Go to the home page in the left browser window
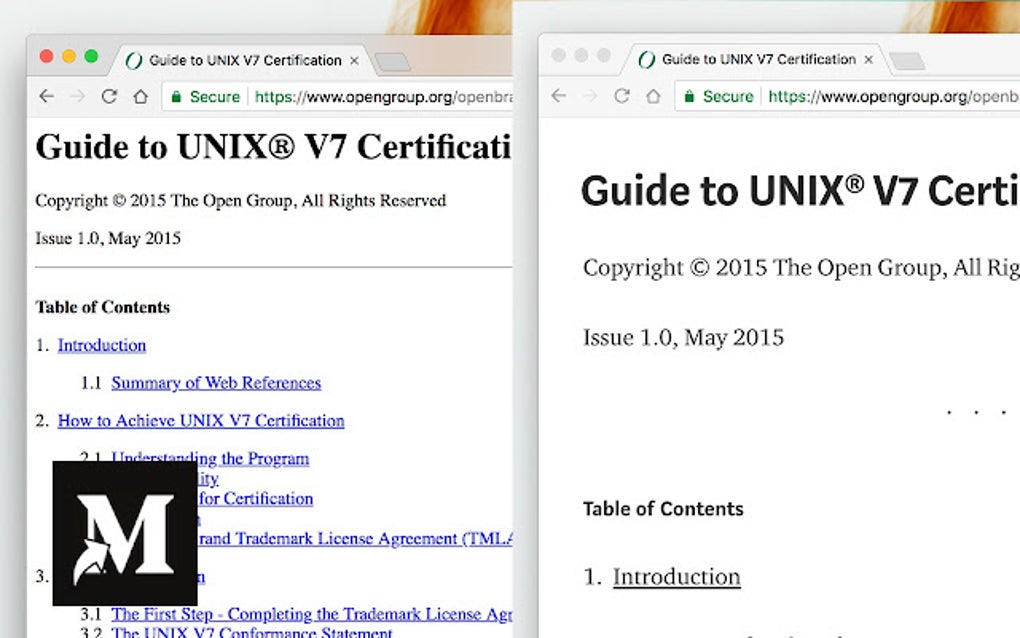This screenshot has width=1020, height=638. click(141, 97)
